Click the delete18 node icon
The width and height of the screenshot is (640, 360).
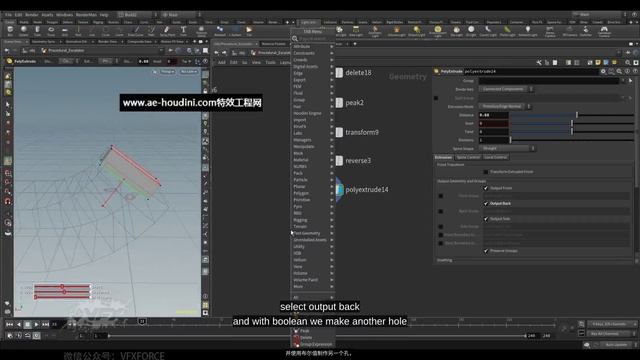click(x=339, y=73)
